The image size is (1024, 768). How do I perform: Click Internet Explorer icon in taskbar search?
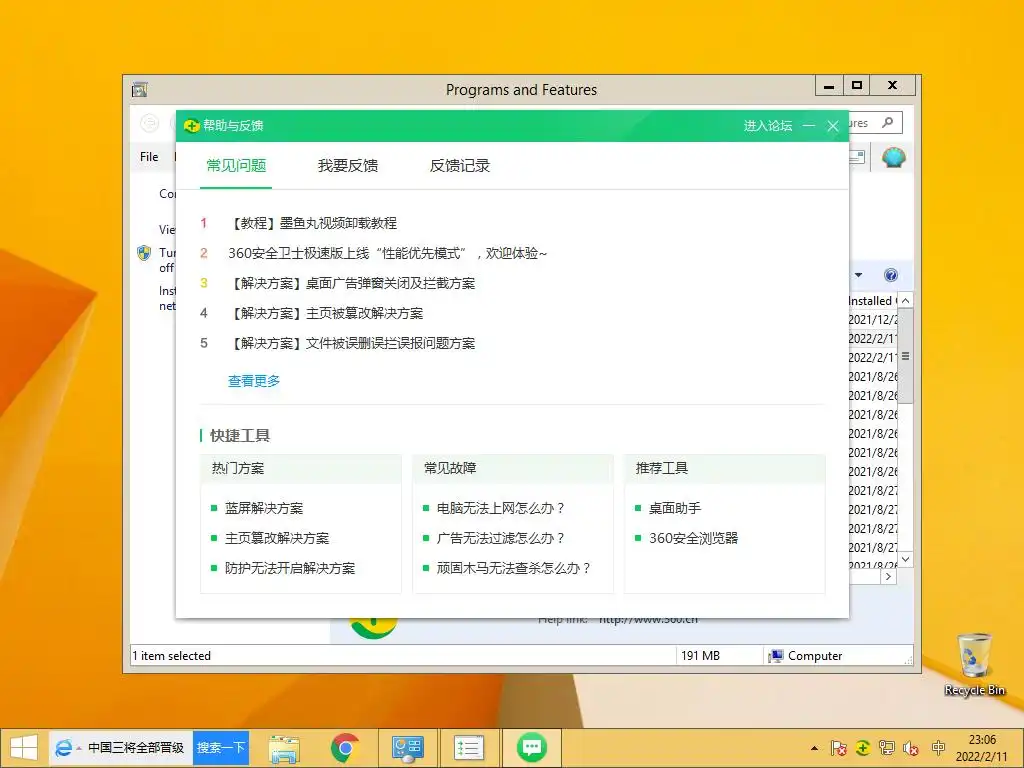pos(63,748)
